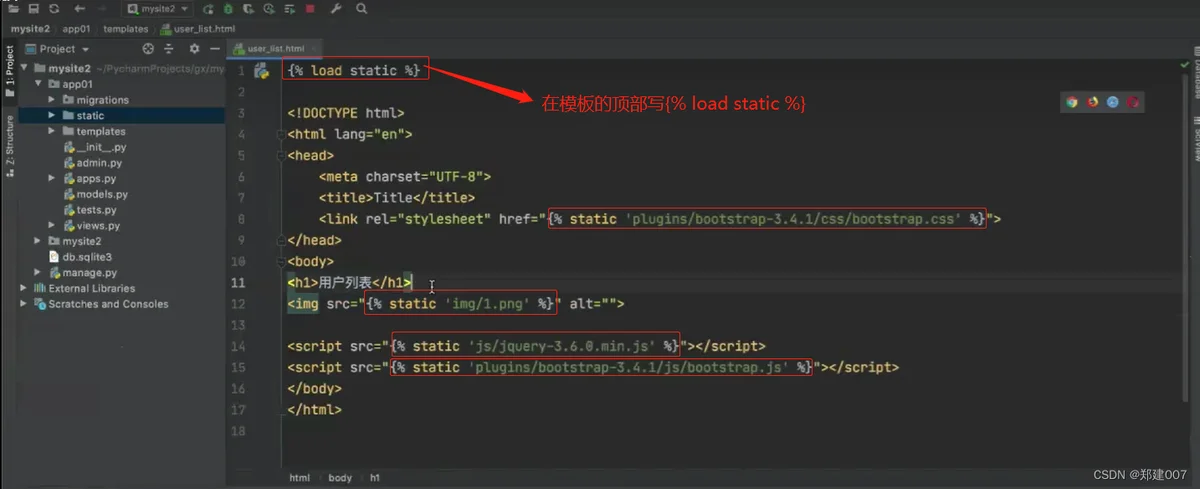The height and width of the screenshot is (489, 1200).
Task: Close the user_list.html editor tab
Action: (312, 48)
